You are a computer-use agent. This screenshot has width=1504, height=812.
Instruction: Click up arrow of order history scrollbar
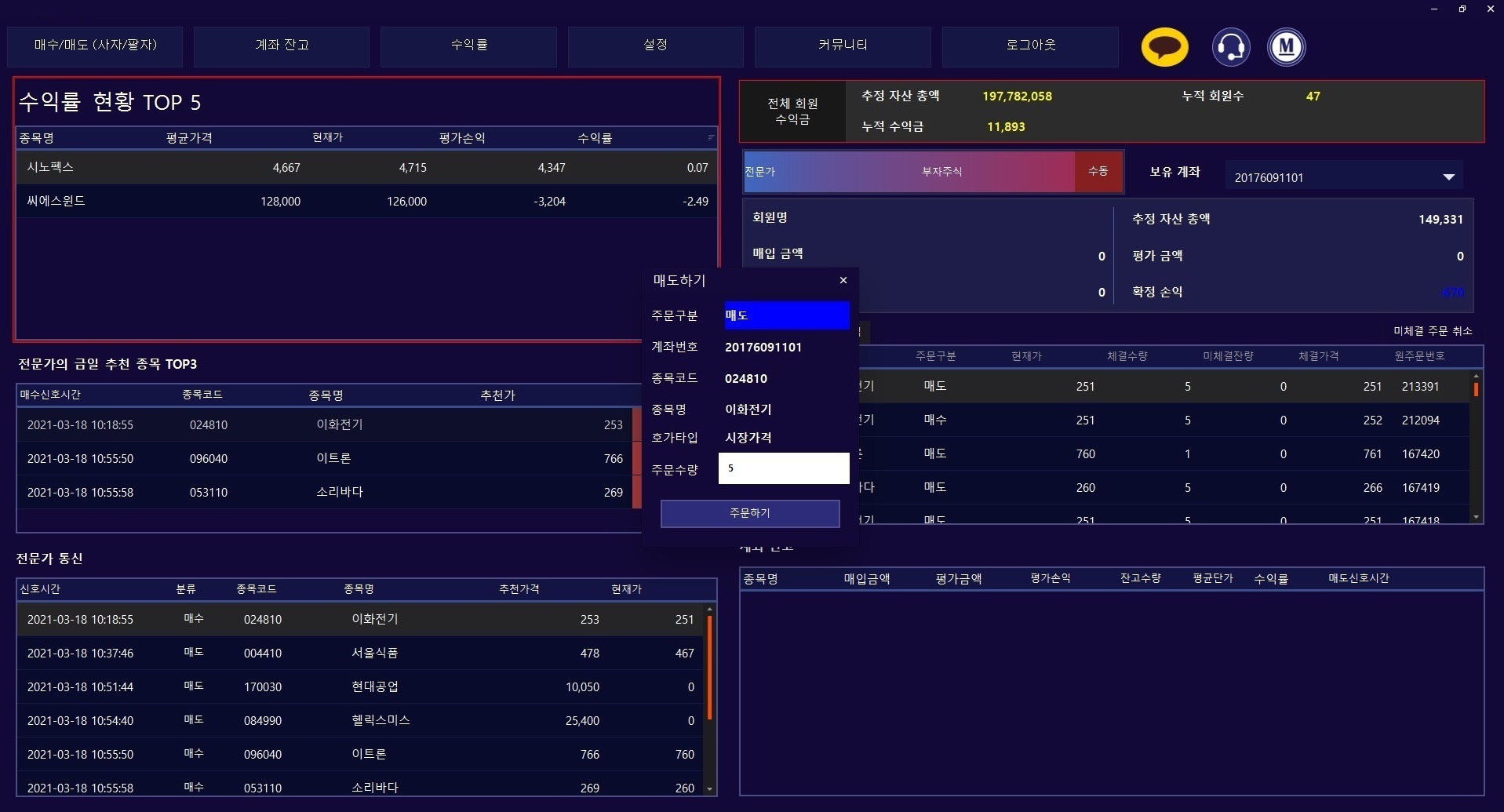[x=1476, y=377]
